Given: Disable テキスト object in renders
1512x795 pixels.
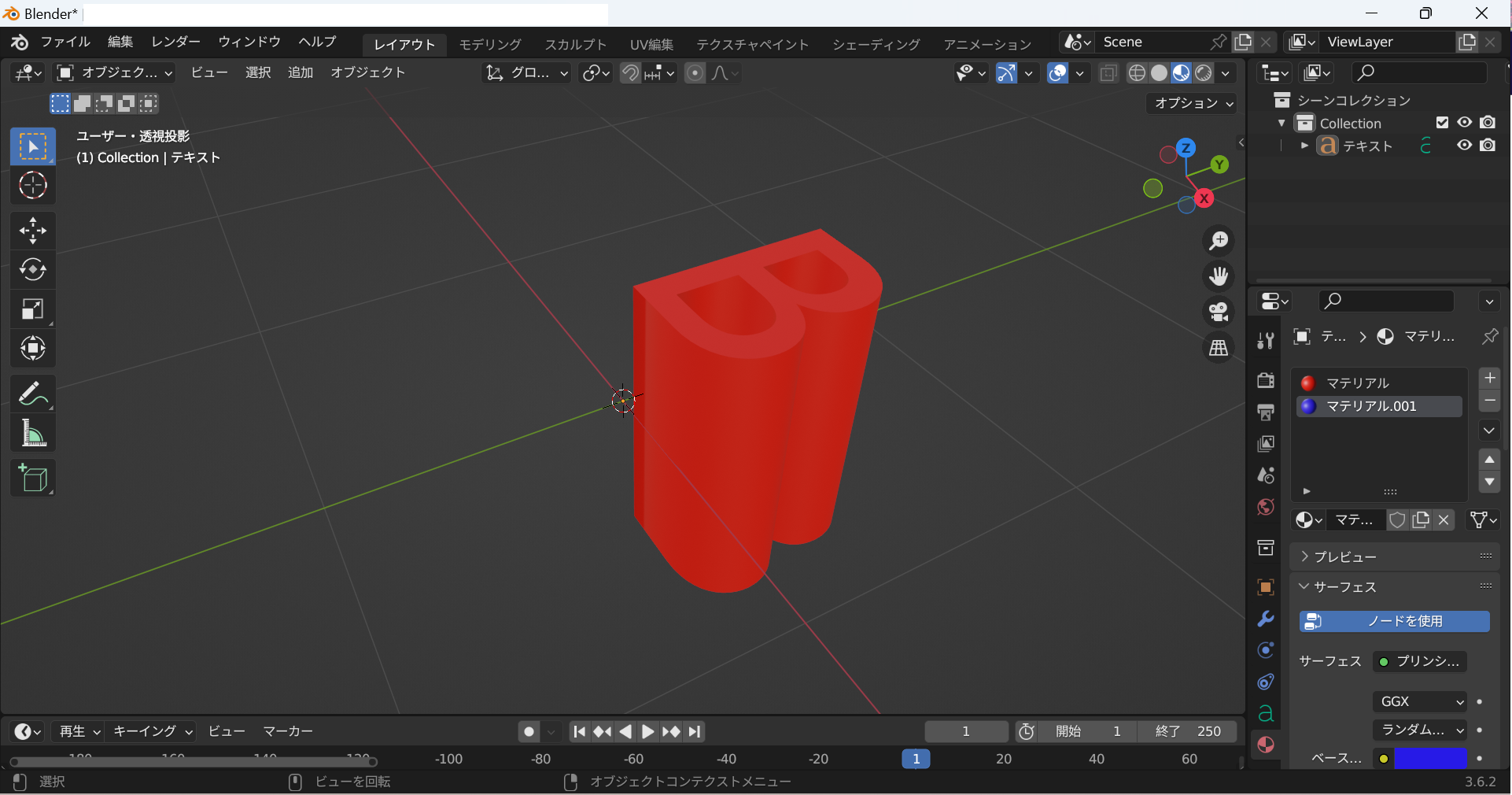Looking at the screenshot, I should [x=1488, y=146].
